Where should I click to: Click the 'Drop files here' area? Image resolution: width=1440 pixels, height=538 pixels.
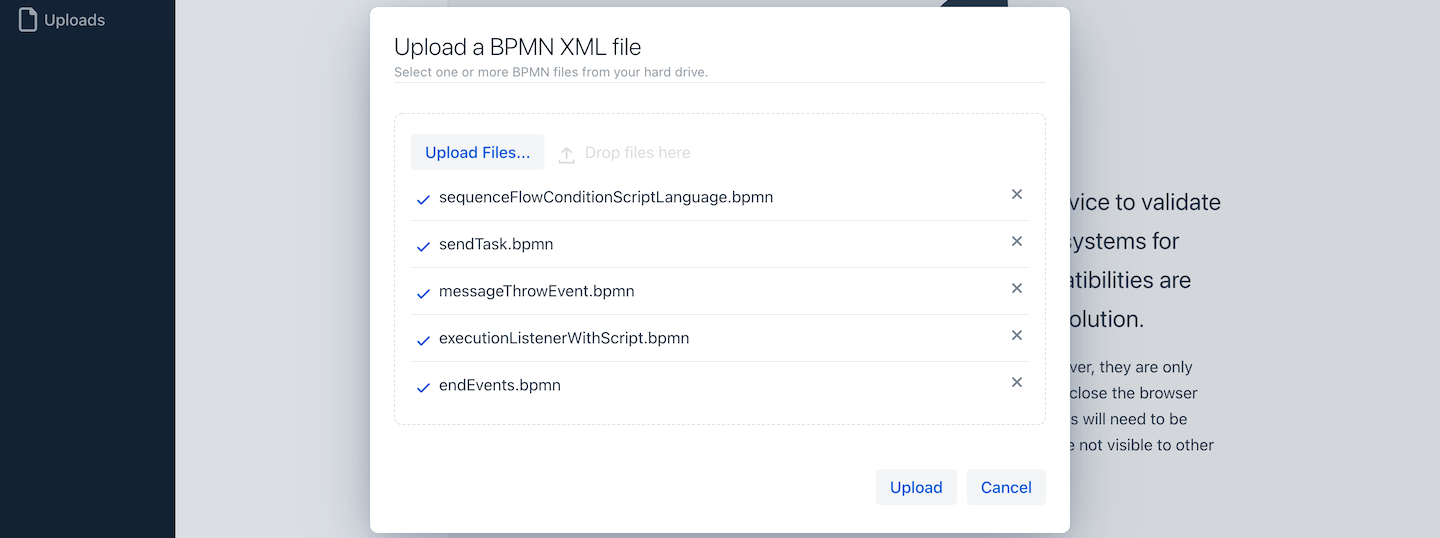coord(637,153)
